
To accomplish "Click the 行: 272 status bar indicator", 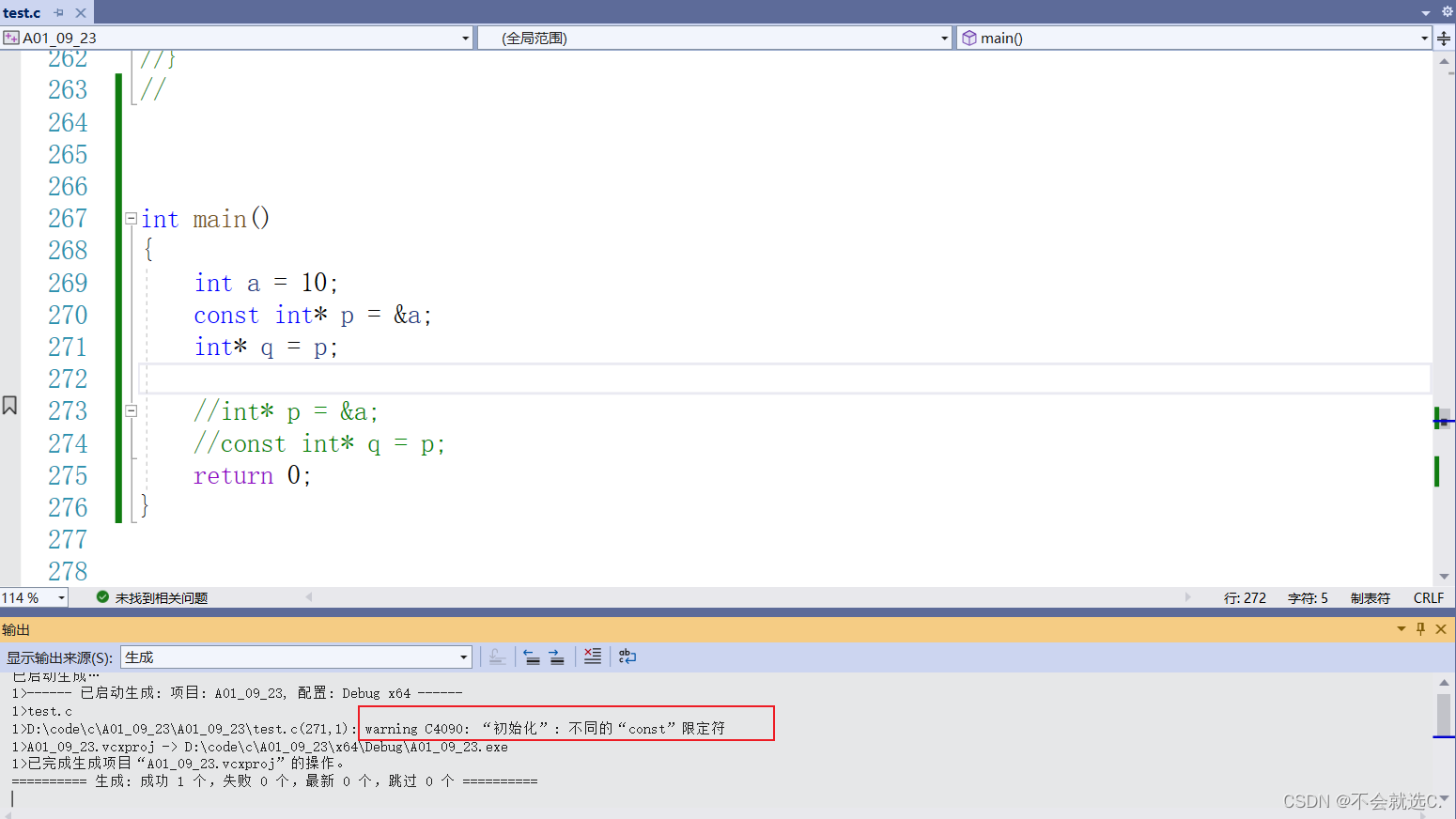I will point(1246,596).
